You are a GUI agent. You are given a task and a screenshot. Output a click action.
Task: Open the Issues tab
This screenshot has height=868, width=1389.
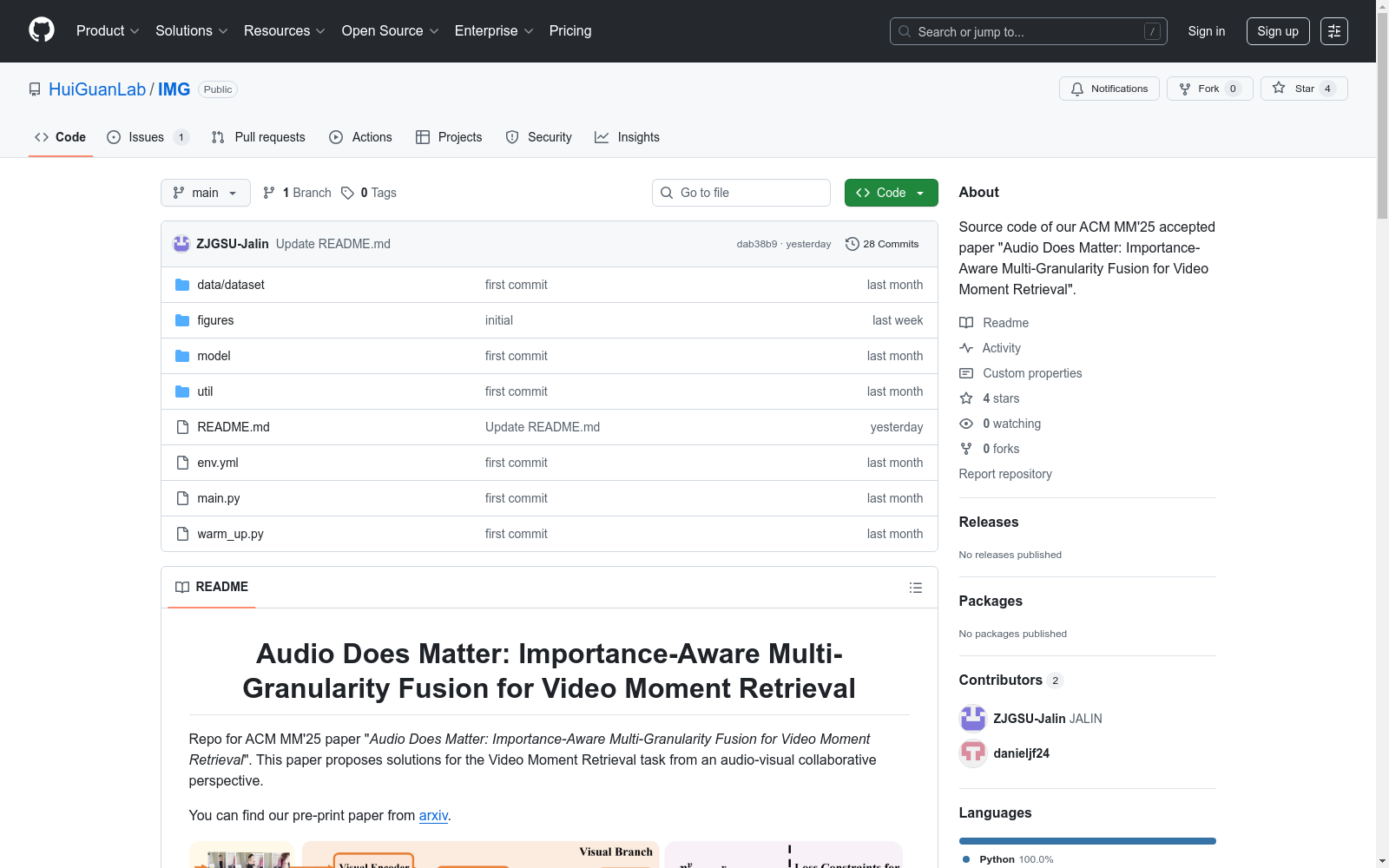[x=148, y=137]
